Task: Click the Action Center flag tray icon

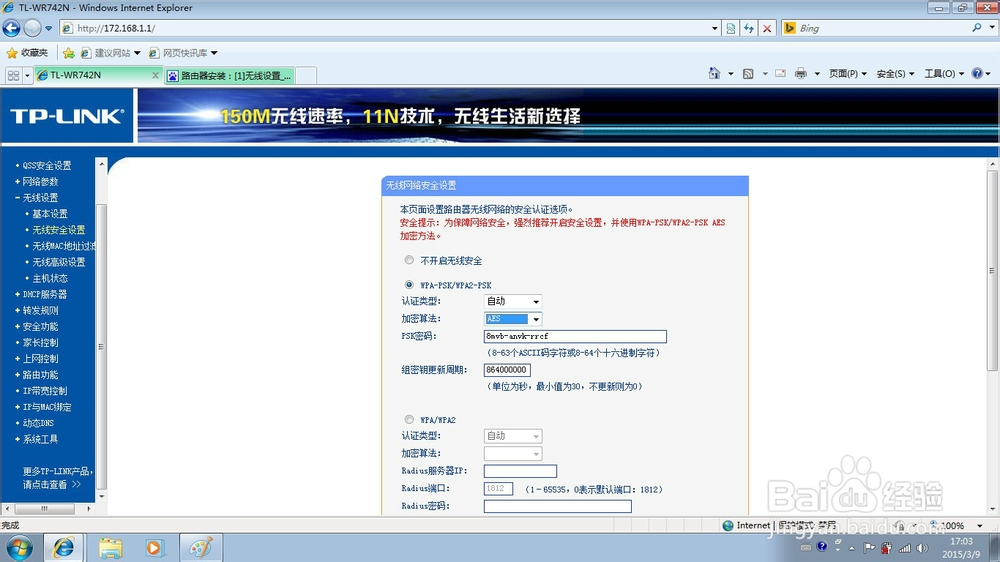Action: tap(869, 547)
